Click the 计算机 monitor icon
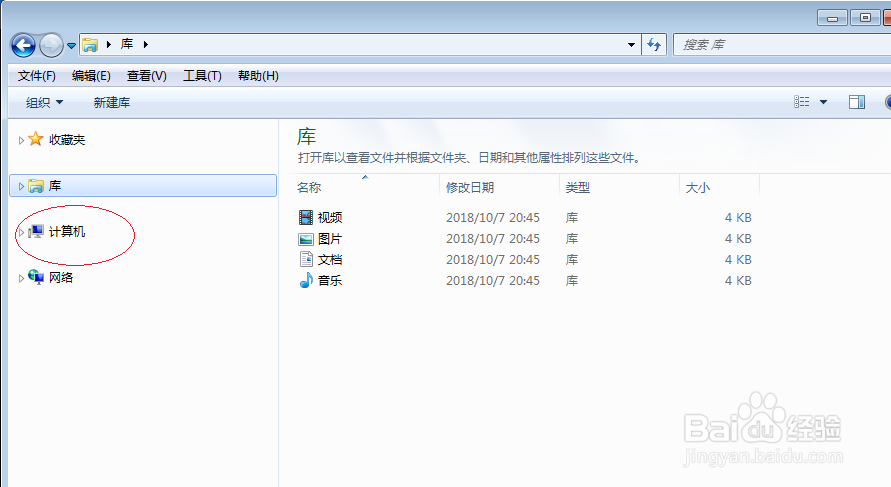Screen dimensions: 891x487 pyautogui.click(x=36, y=231)
